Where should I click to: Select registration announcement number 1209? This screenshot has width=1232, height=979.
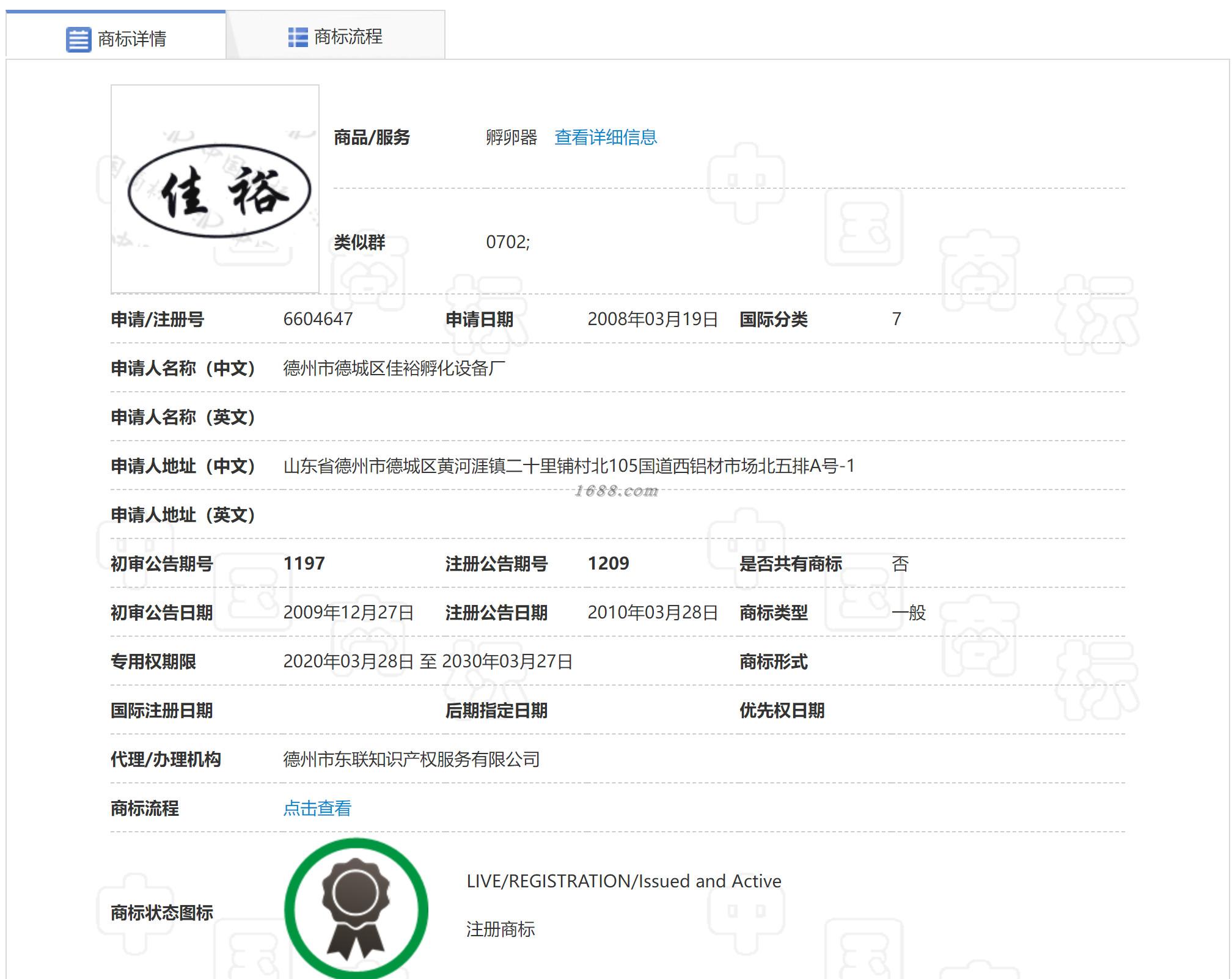[608, 563]
